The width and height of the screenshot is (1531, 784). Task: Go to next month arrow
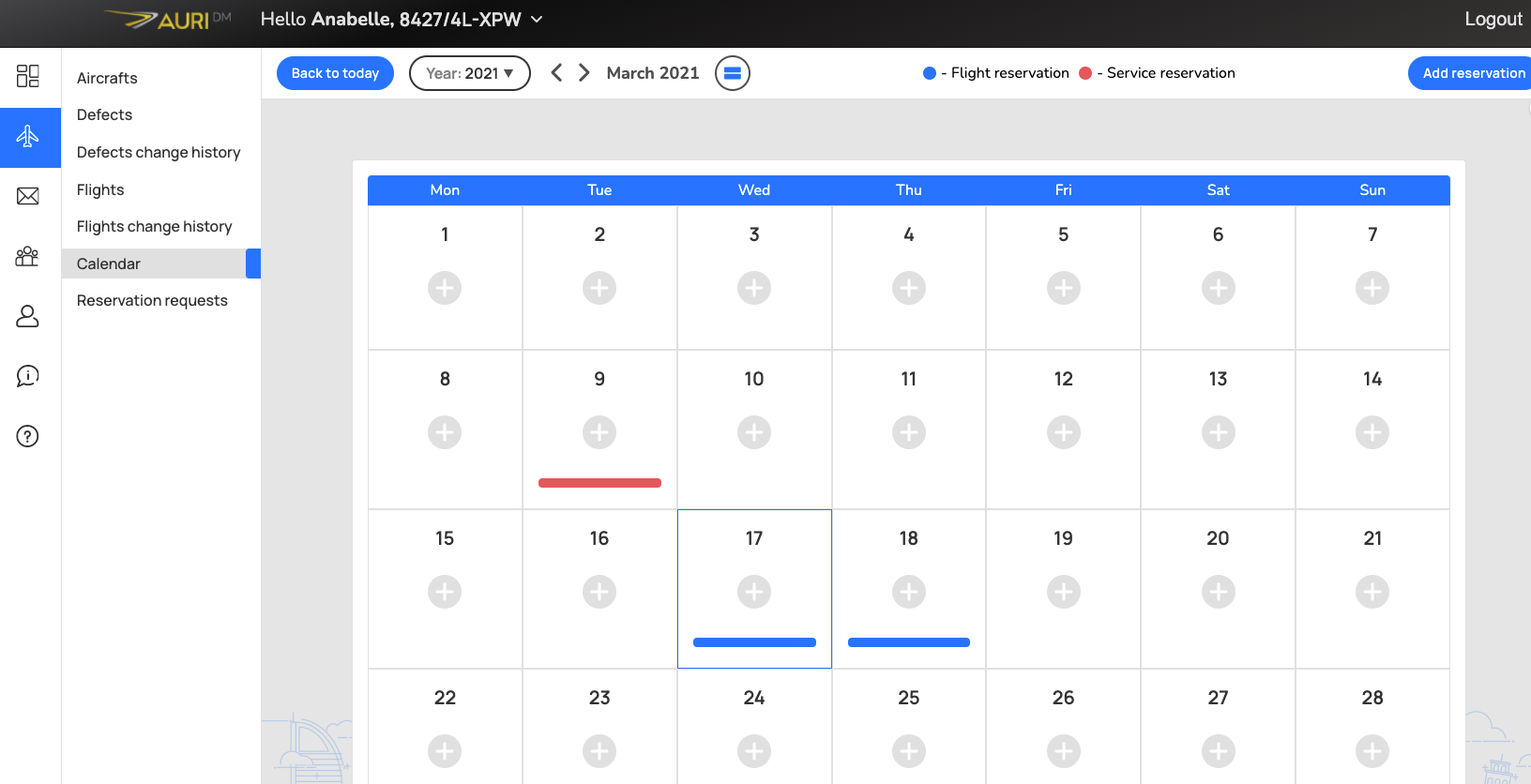tap(584, 72)
